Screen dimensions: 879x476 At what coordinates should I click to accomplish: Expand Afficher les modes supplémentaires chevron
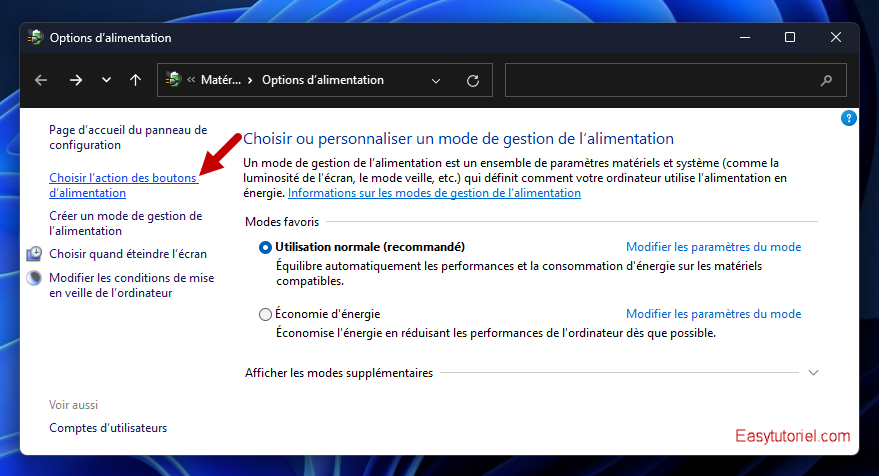click(x=813, y=373)
